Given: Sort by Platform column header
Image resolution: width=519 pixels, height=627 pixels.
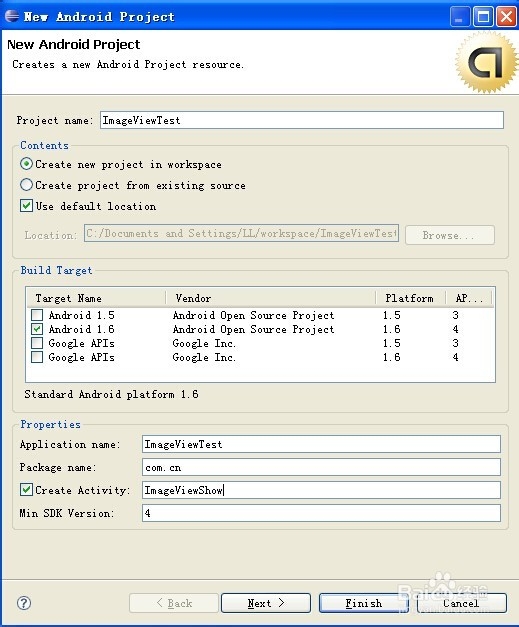Looking at the screenshot, I should pos(411,298).
